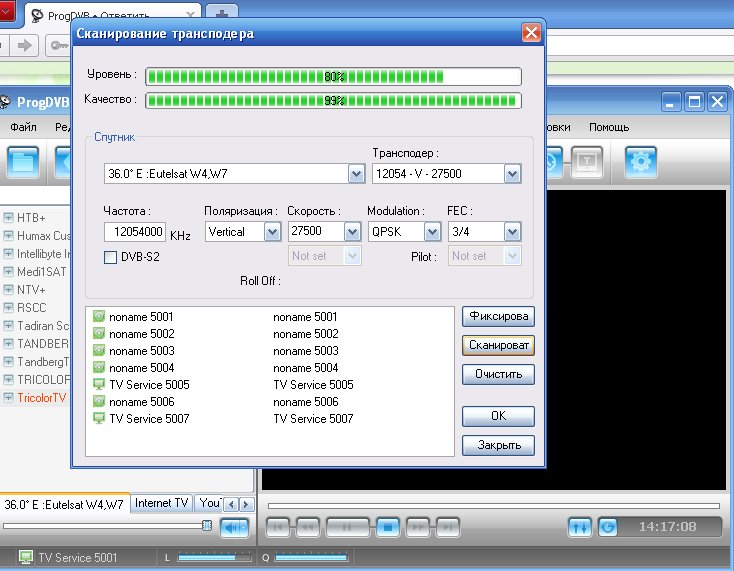
Task: Select TV Service 5005 channel in list
Action: (x=148, y=384)
